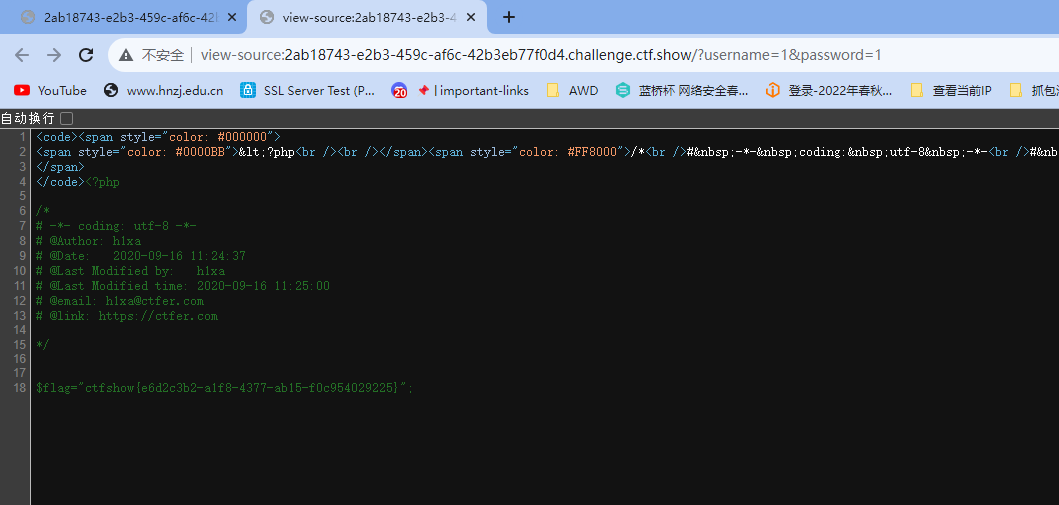
Task: Click the 自动换行 label text
Action: (x=27, y=119)
